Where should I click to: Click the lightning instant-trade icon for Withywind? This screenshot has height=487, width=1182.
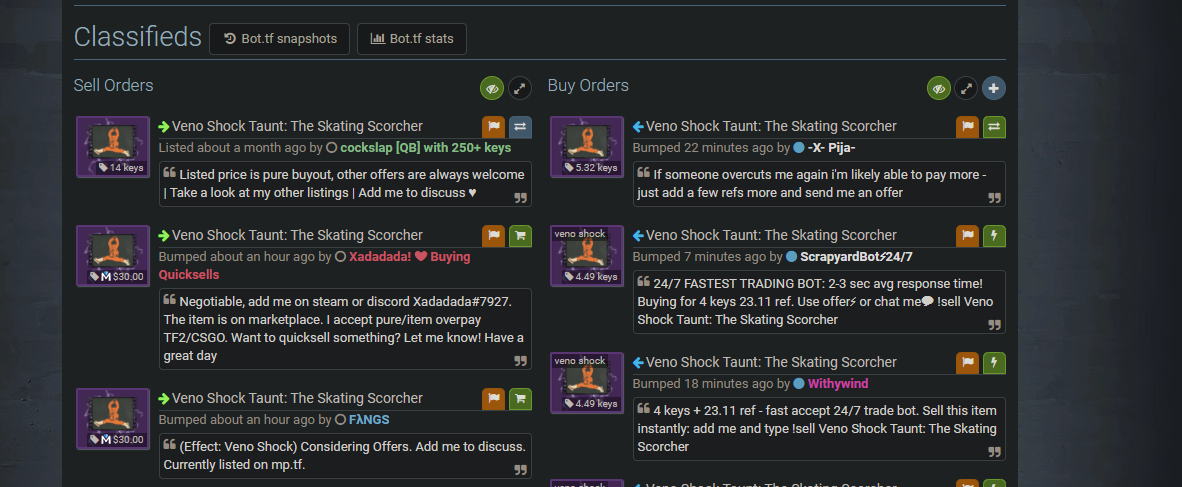coord(994,363)
